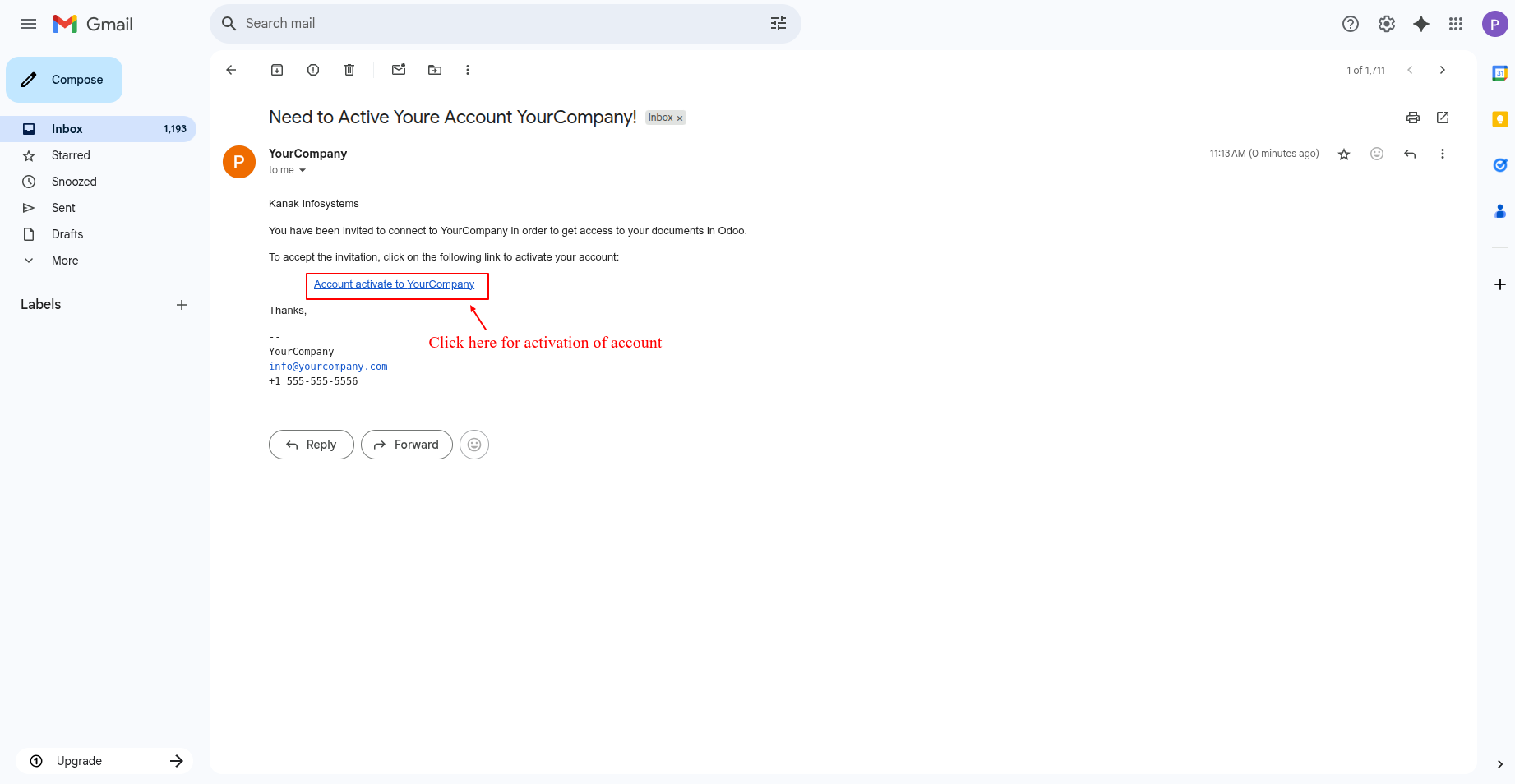Image resolution: width=1515 pixels, height=784 pixels.
Task: Click the Move to folder icon
Action: (x=435, y=70)
